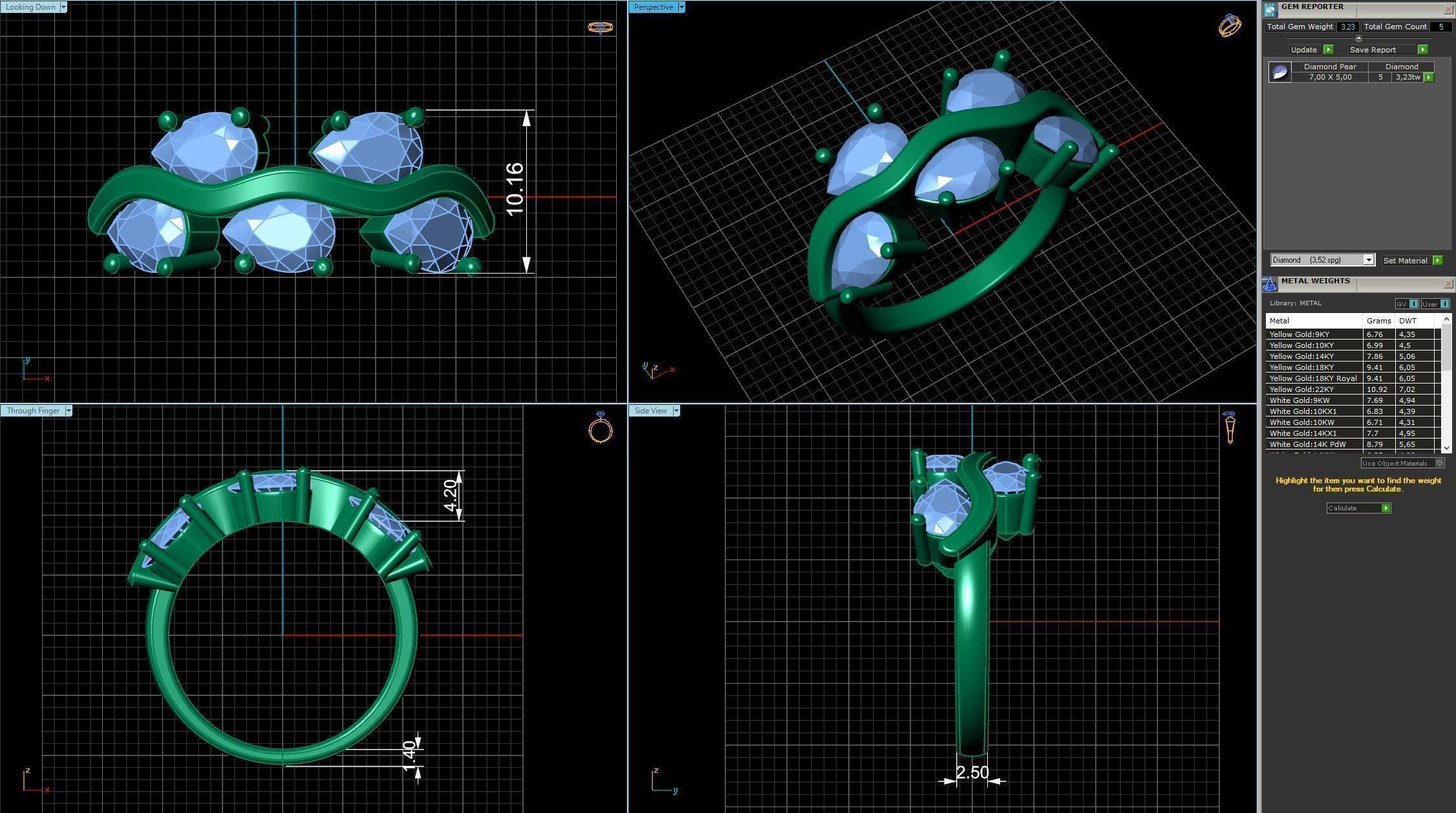
Task: Select the Yellow Gold:18KY Royal row
Action: coord(1353,378)
